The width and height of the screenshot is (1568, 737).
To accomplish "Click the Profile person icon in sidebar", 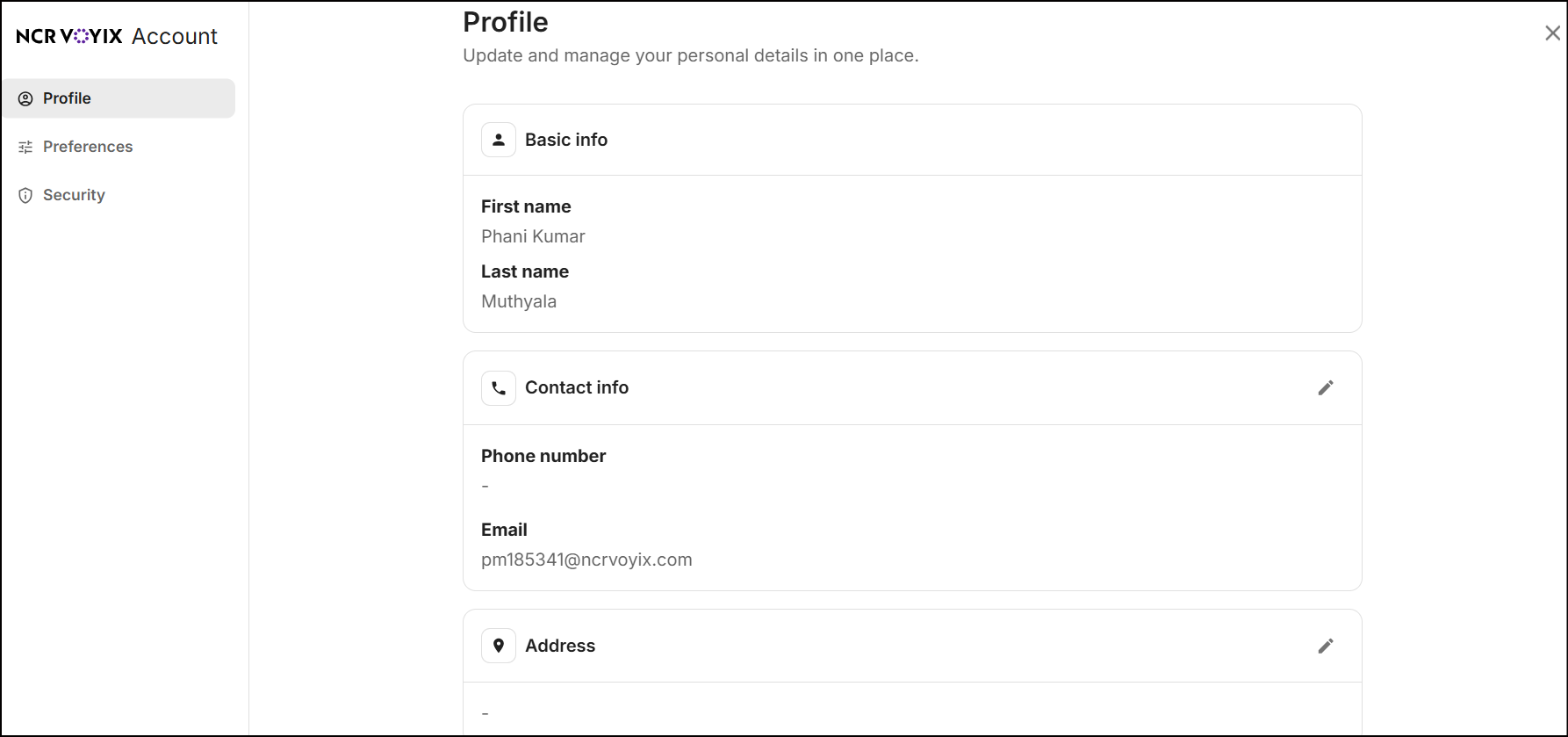I will click(x=25, y=98).
